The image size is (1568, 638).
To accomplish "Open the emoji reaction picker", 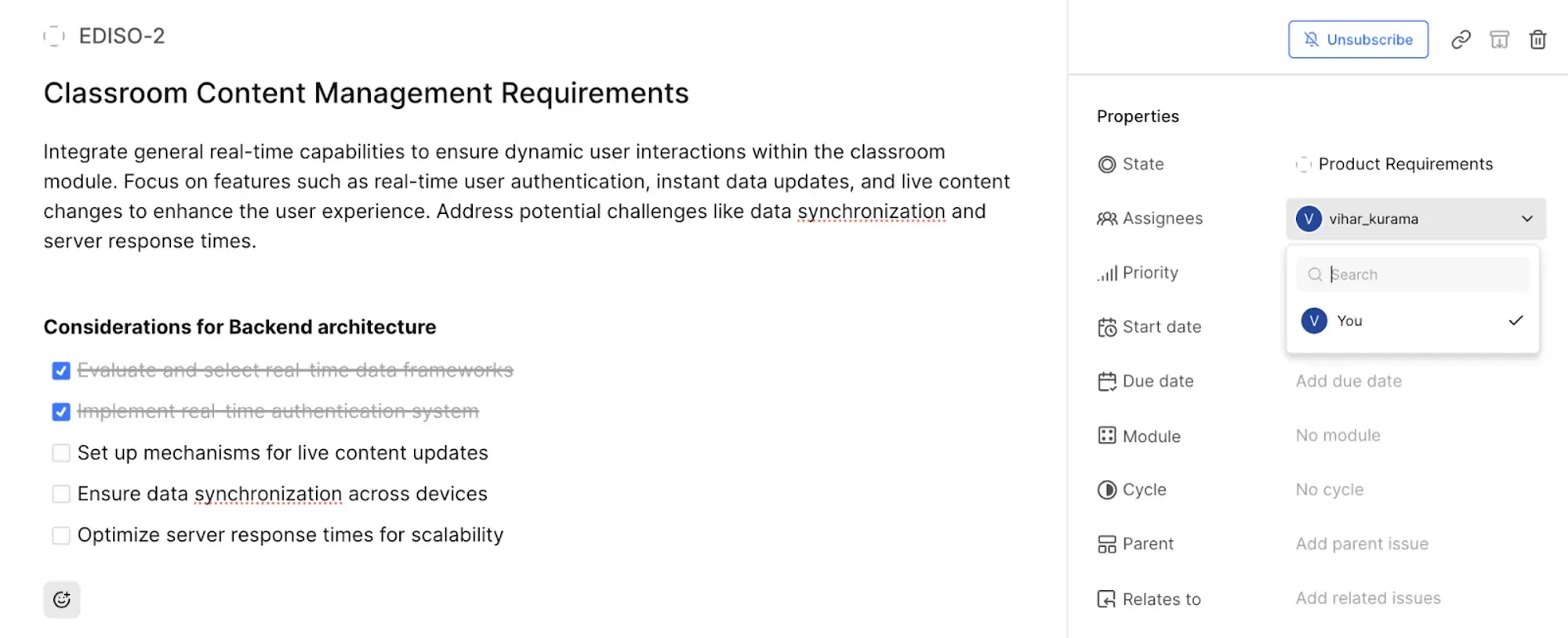I will pos(62,600).
